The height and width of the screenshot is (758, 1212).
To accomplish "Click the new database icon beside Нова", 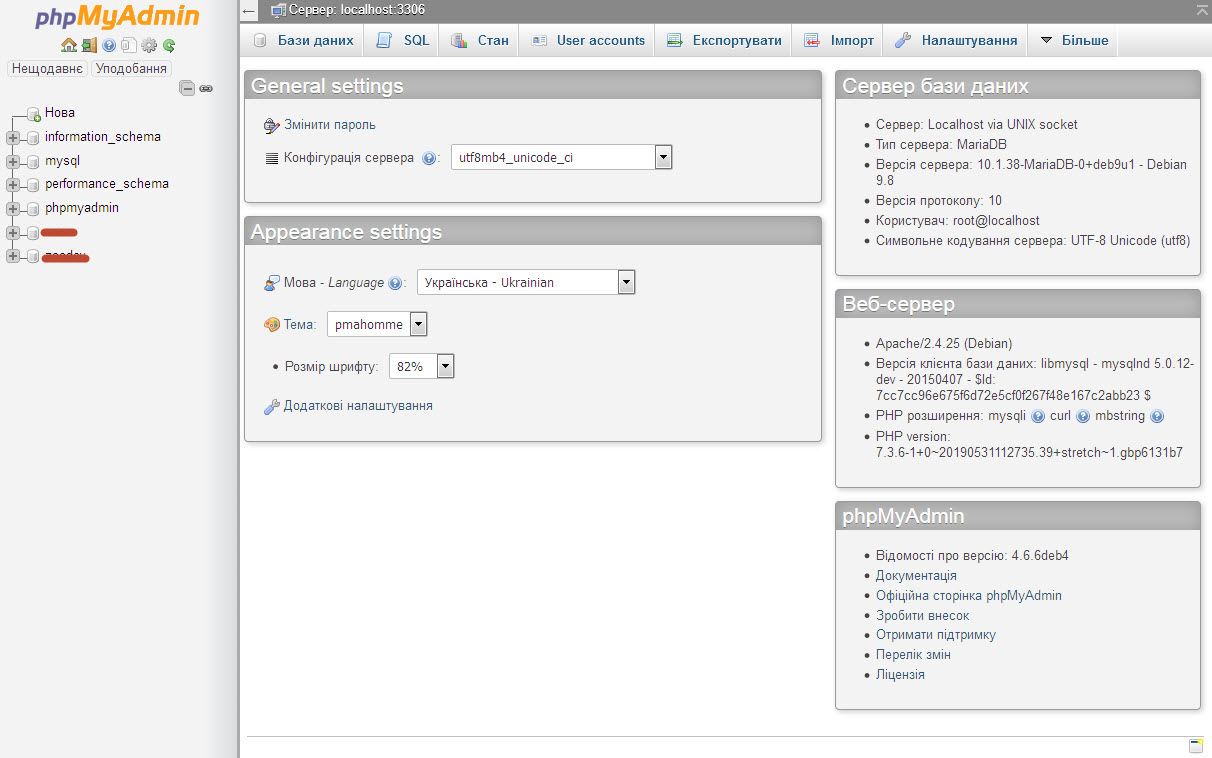I will [33, 114].
